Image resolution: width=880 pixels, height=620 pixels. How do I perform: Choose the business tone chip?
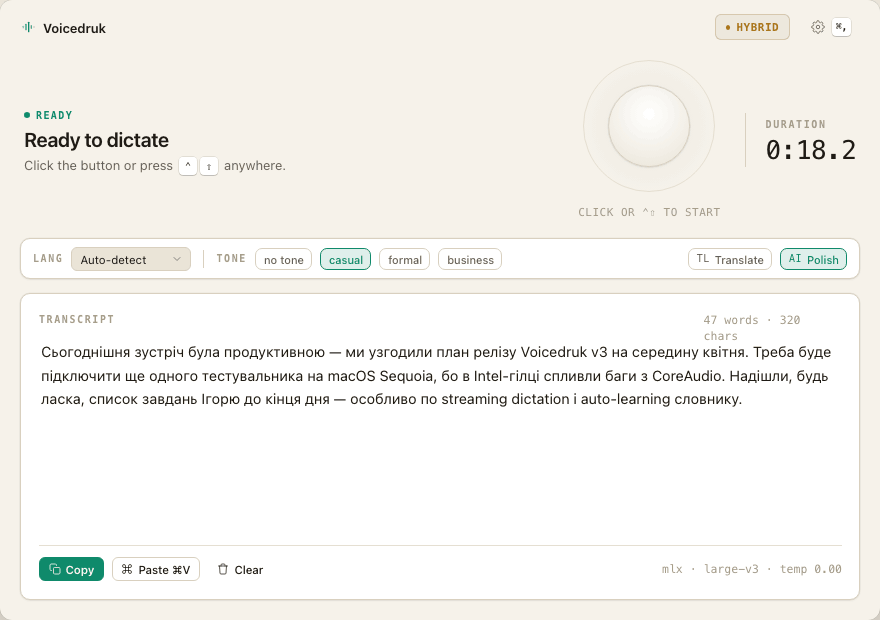470,259
